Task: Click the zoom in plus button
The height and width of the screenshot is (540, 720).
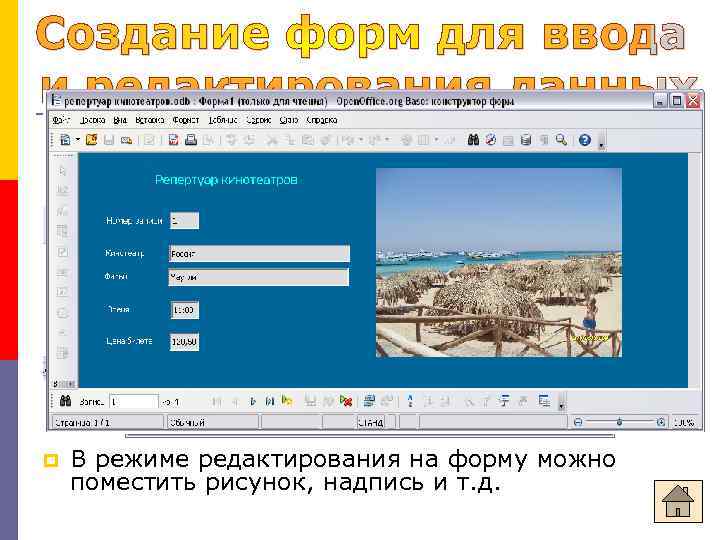Action: (660, 422)
